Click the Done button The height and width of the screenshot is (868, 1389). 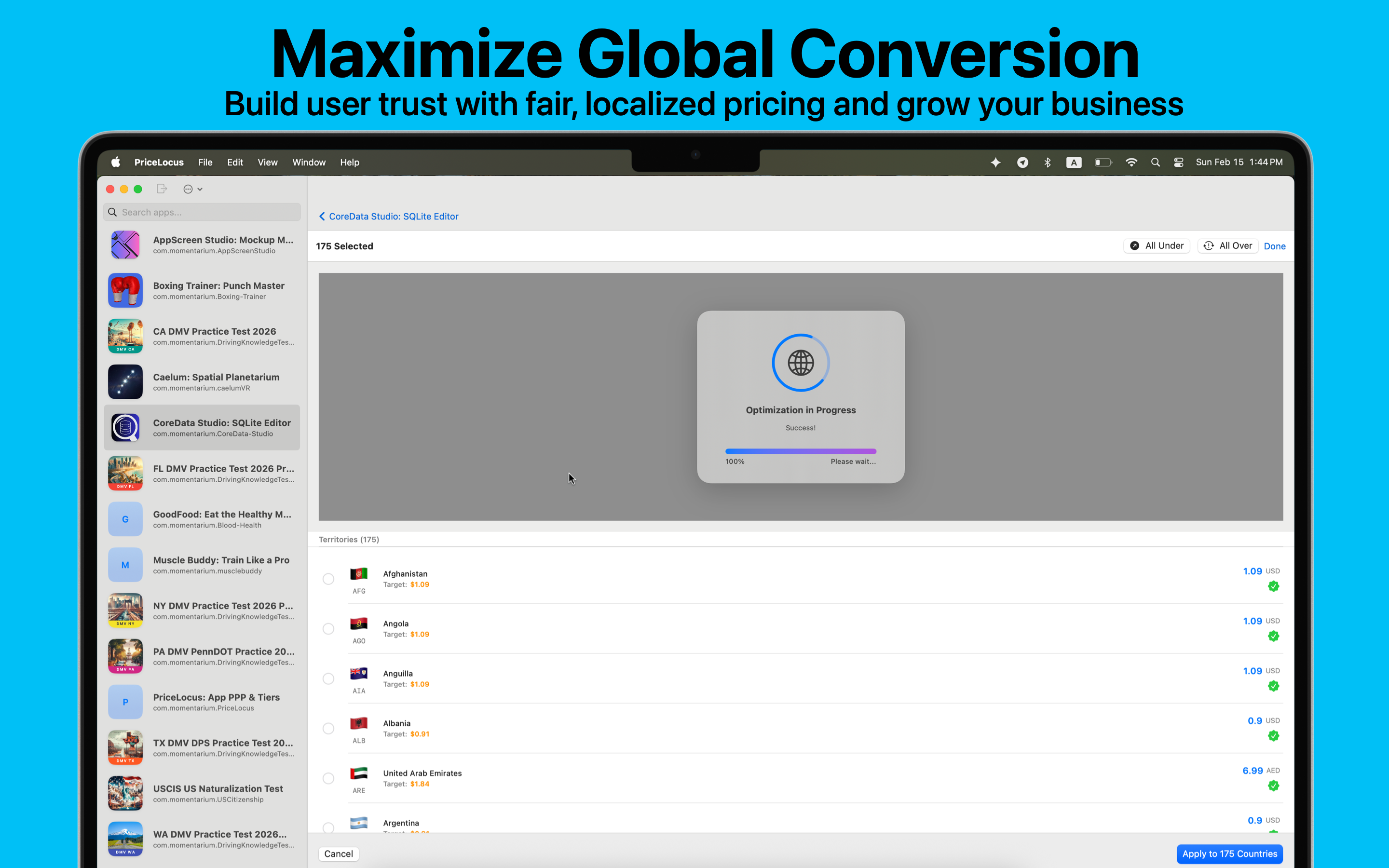[1274, 246]
